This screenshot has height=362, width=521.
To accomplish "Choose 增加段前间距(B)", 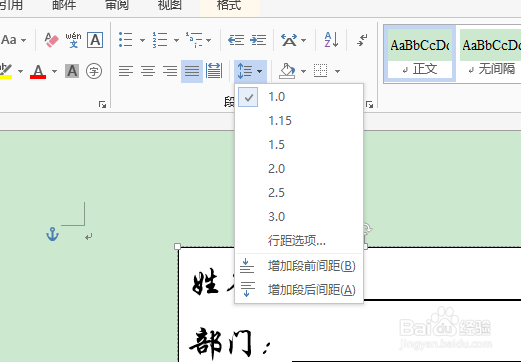I will pos(299,266).
